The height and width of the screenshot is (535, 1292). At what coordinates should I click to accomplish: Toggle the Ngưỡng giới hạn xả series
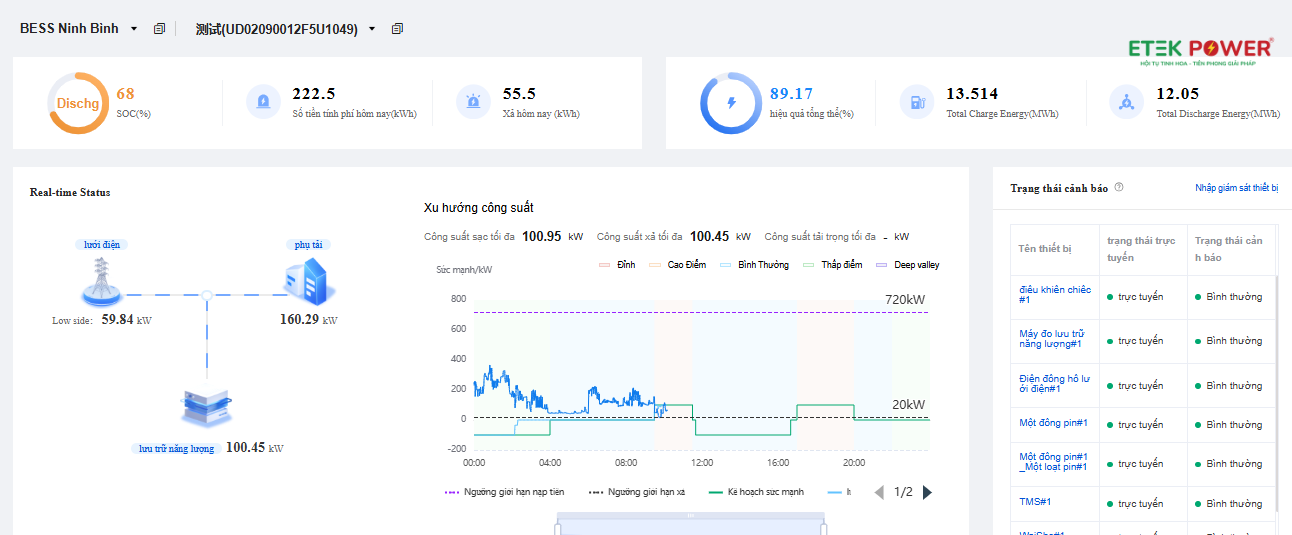pos(636,492)
